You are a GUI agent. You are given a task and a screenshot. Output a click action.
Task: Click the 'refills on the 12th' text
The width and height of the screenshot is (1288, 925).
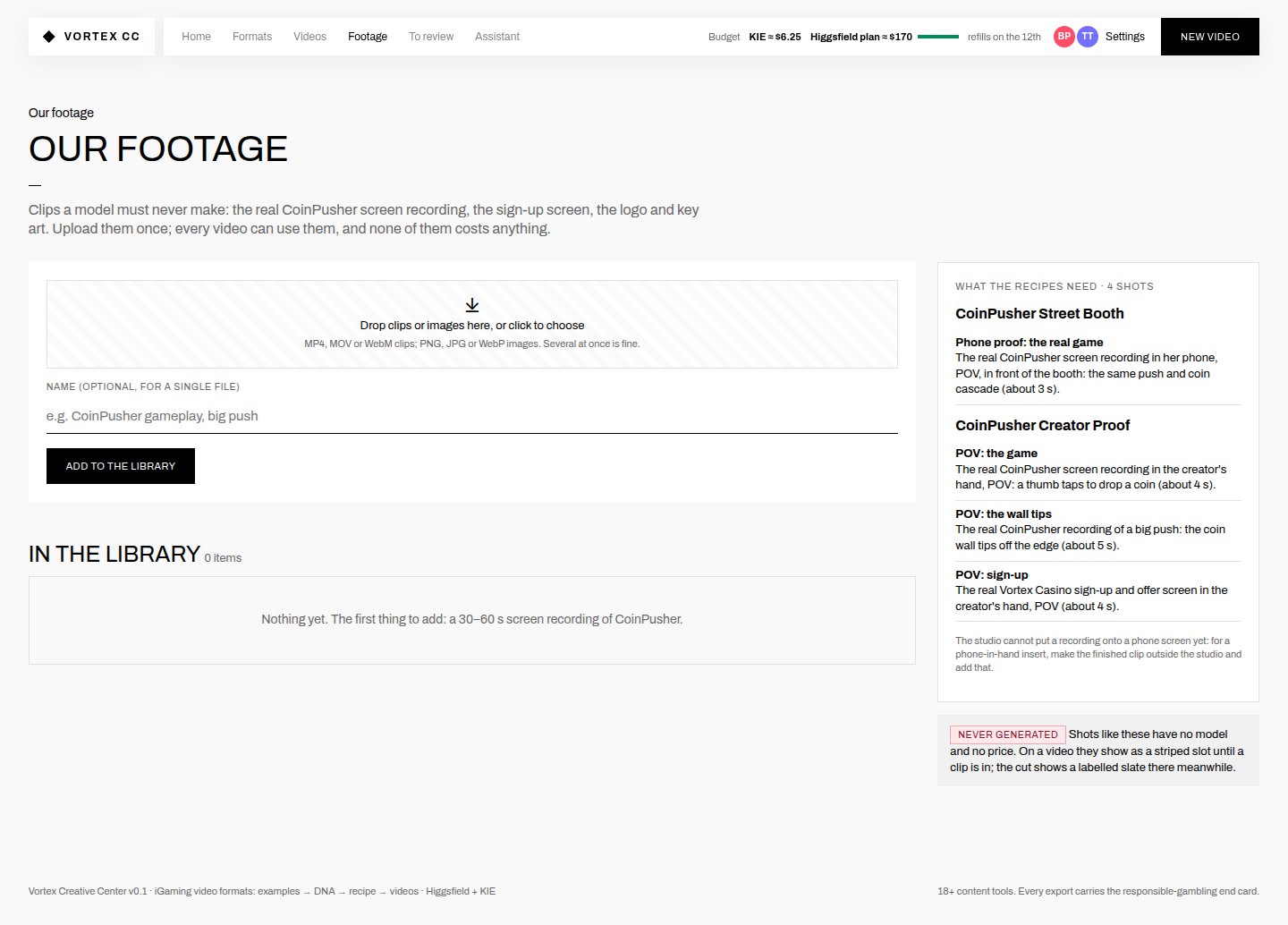click(x=1004, y=37)
